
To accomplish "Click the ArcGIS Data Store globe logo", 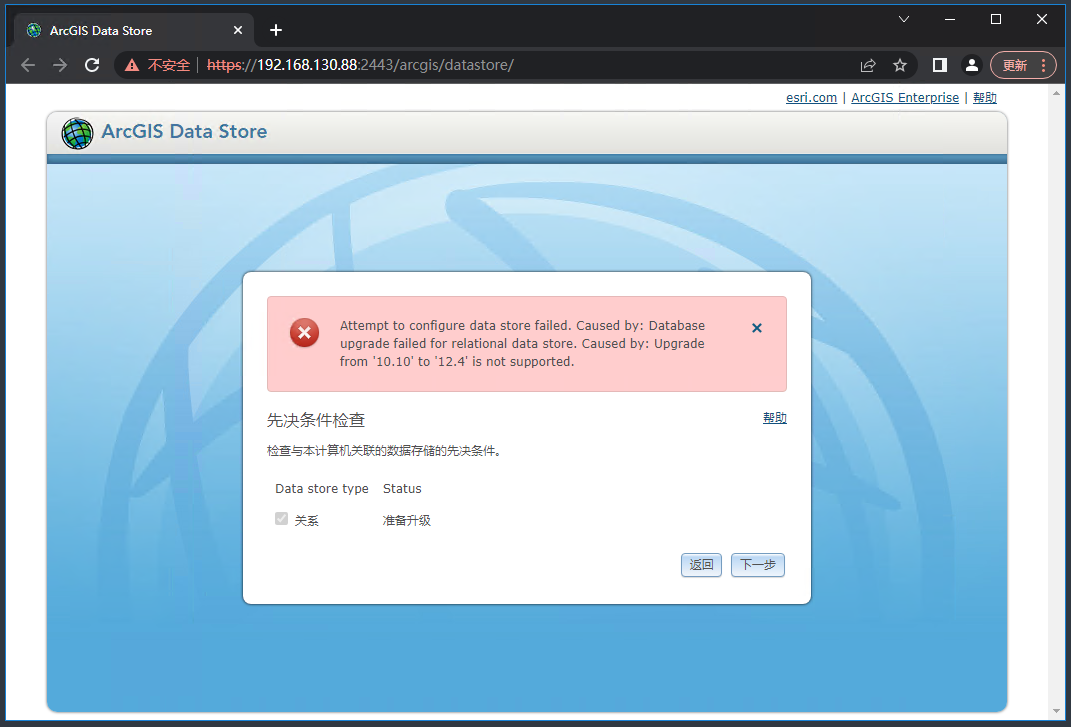I will click(77, 133).
